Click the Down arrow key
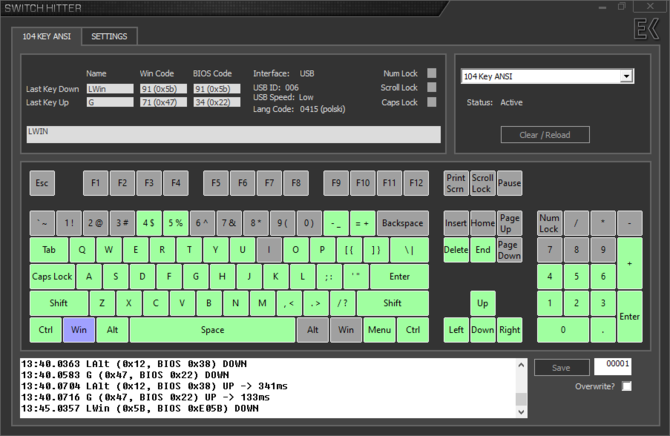The width and height of the screenshot is (670, 436). (483, 330)
